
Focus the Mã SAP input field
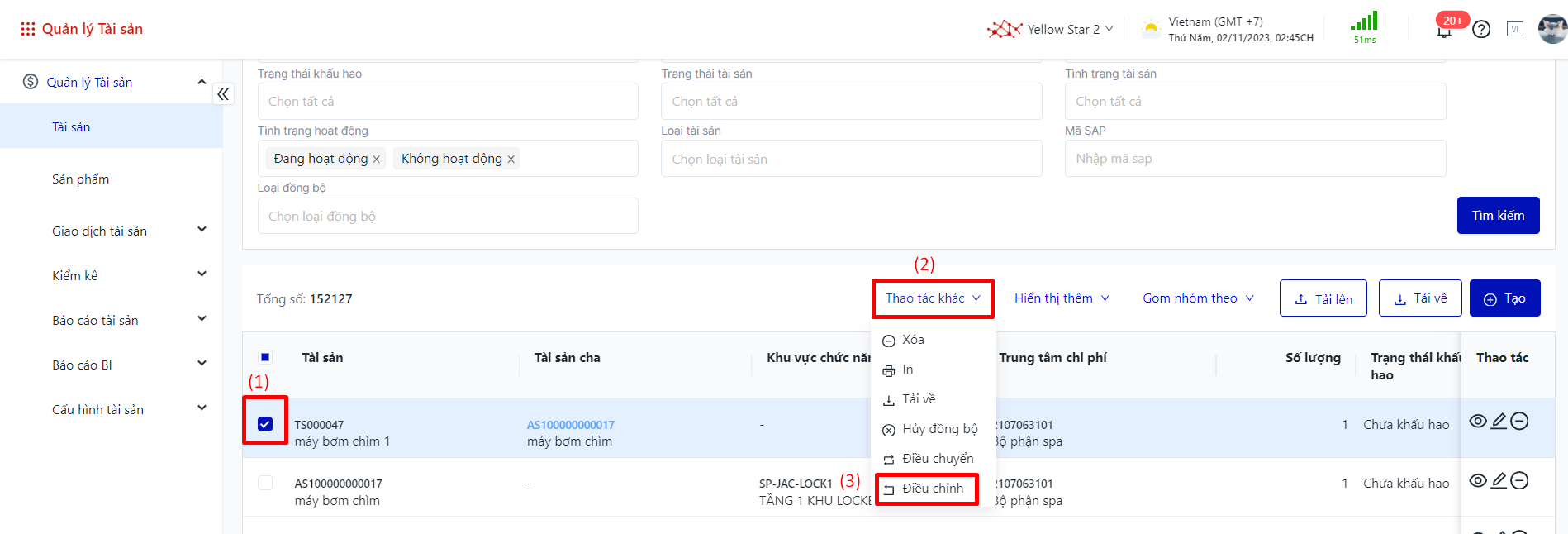pyautogui.click(x=1256, y=159)
